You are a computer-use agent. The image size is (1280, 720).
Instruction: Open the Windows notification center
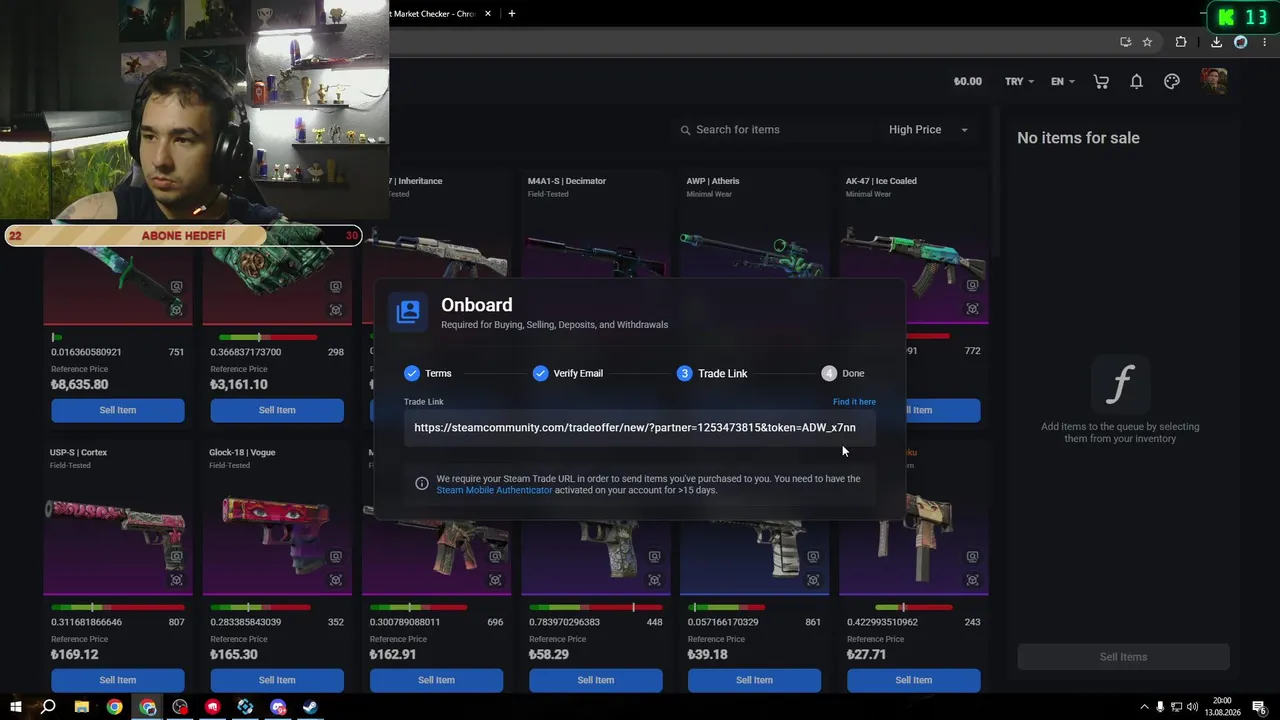(1259, 707)
